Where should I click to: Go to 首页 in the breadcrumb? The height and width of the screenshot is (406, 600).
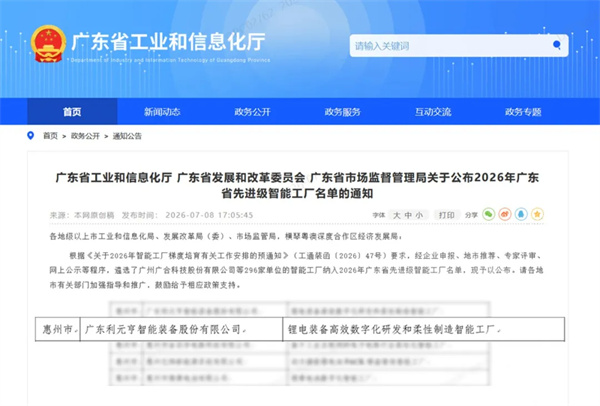pos(50,136)
